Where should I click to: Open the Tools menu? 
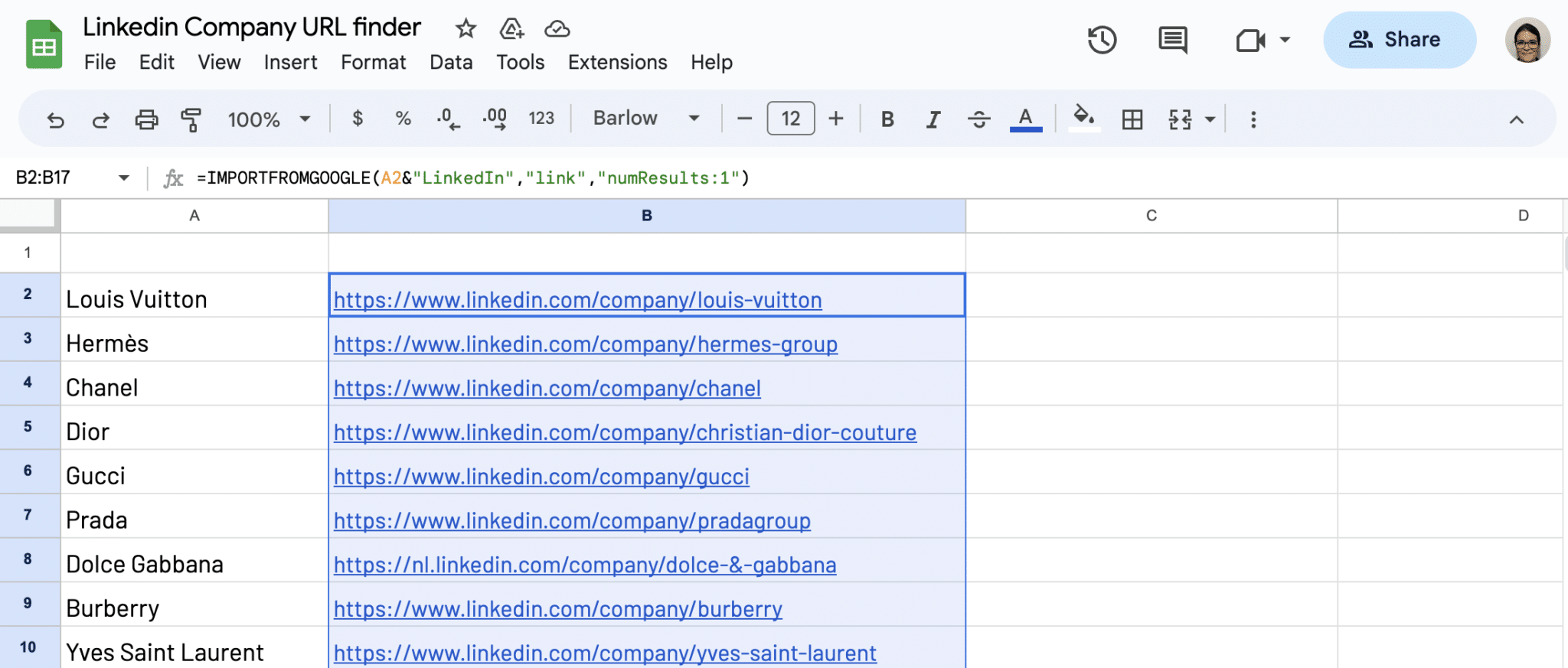click(x=520, y=62)
